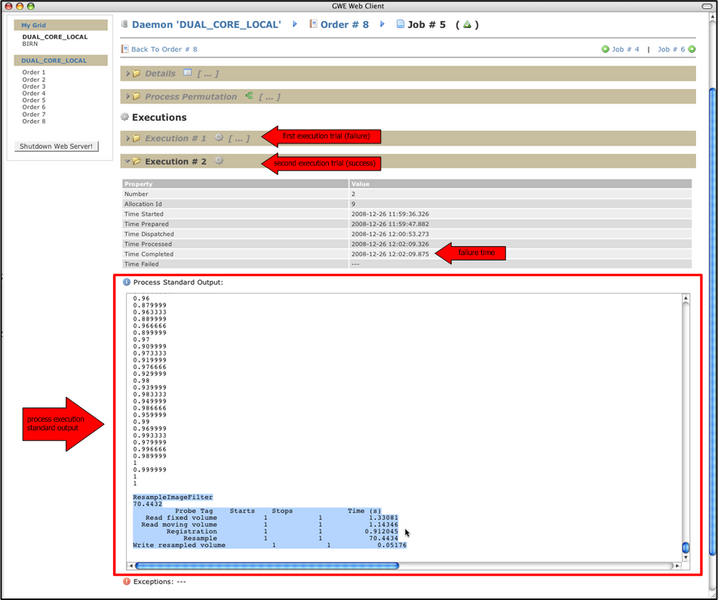This screenshot has height=600, width=718.
Task: Click the open folder icon of Execution # 2
Action: (x=136, y=161)
